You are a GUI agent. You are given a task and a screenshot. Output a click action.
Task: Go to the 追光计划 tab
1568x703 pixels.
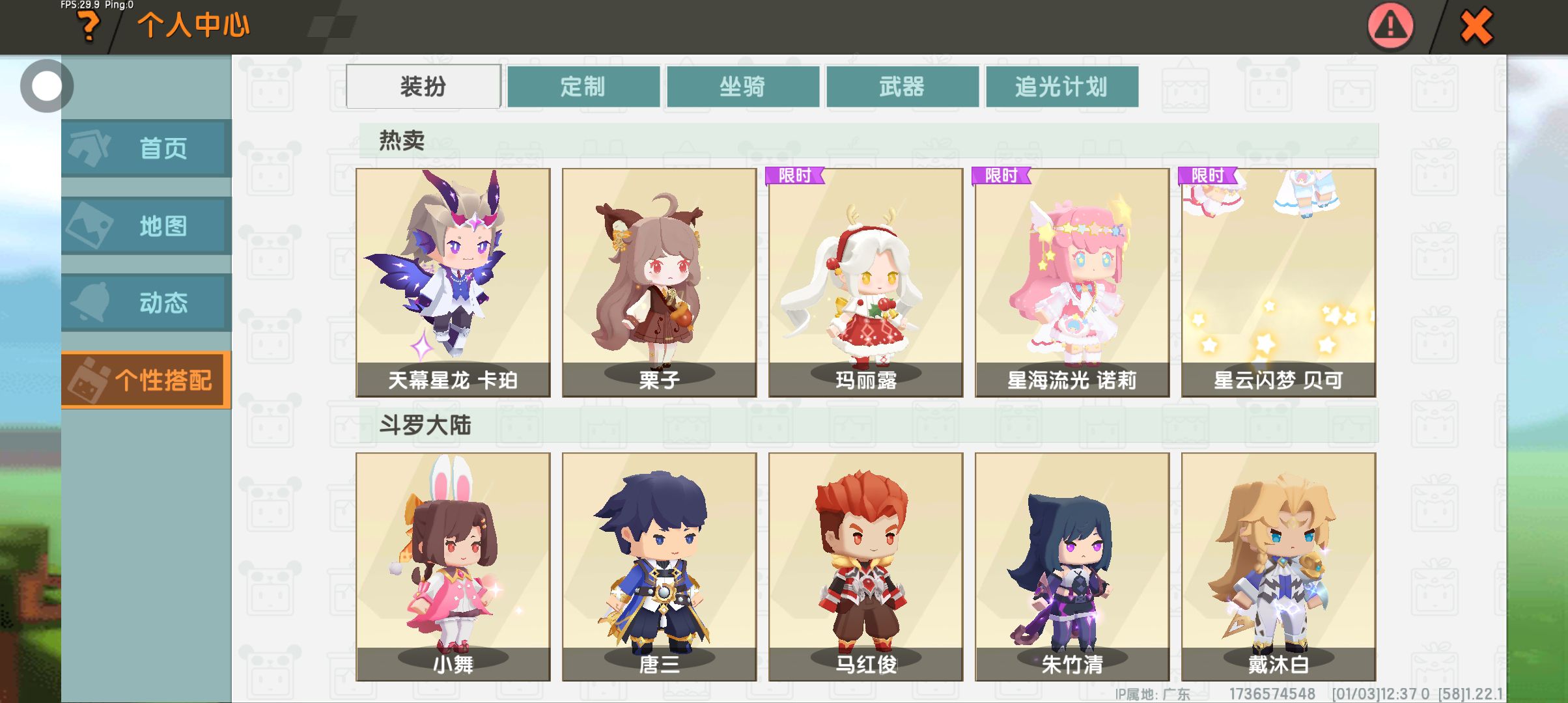tap(1062, 86)
